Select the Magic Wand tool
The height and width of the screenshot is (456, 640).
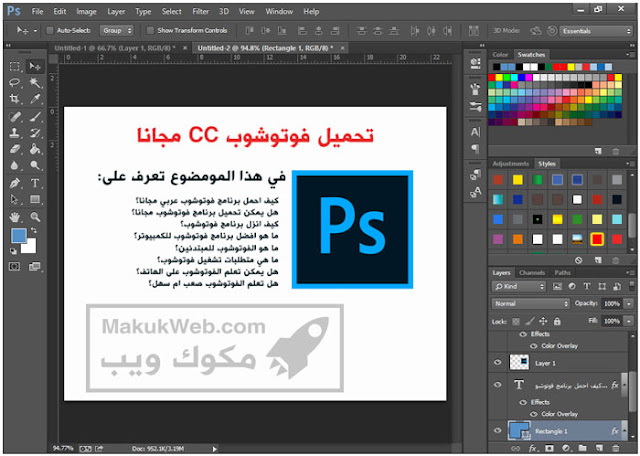click(x=35, y=82)
